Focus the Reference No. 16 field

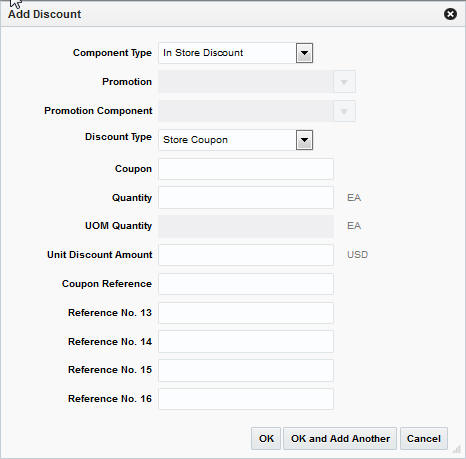pyautogui.click(x=246, y=399)
